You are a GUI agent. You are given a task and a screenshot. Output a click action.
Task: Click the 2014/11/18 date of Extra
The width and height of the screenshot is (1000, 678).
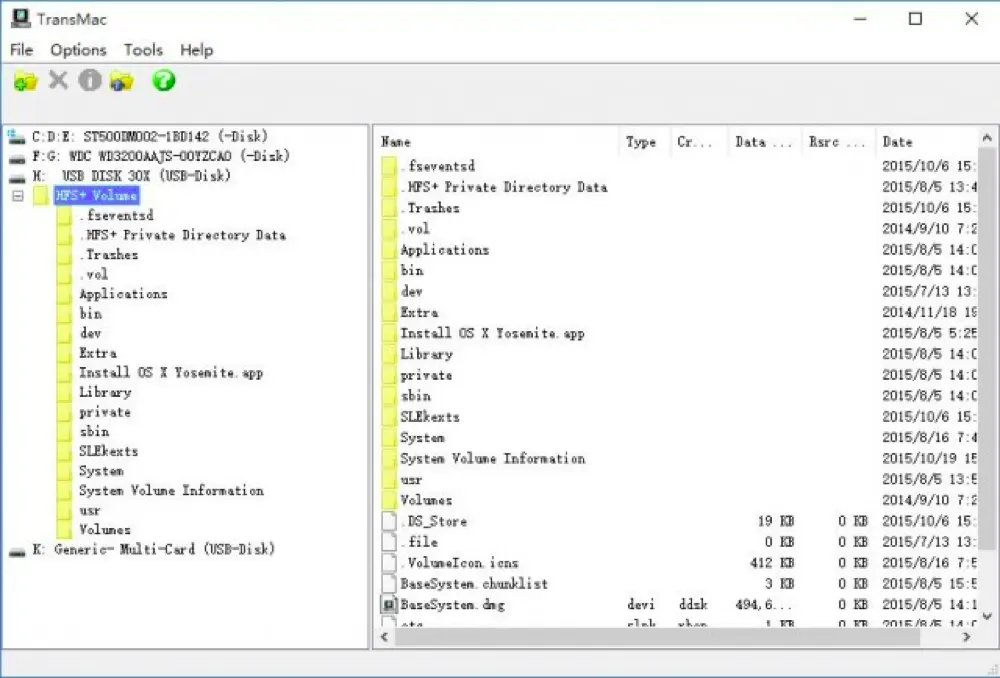click(929, 313)
